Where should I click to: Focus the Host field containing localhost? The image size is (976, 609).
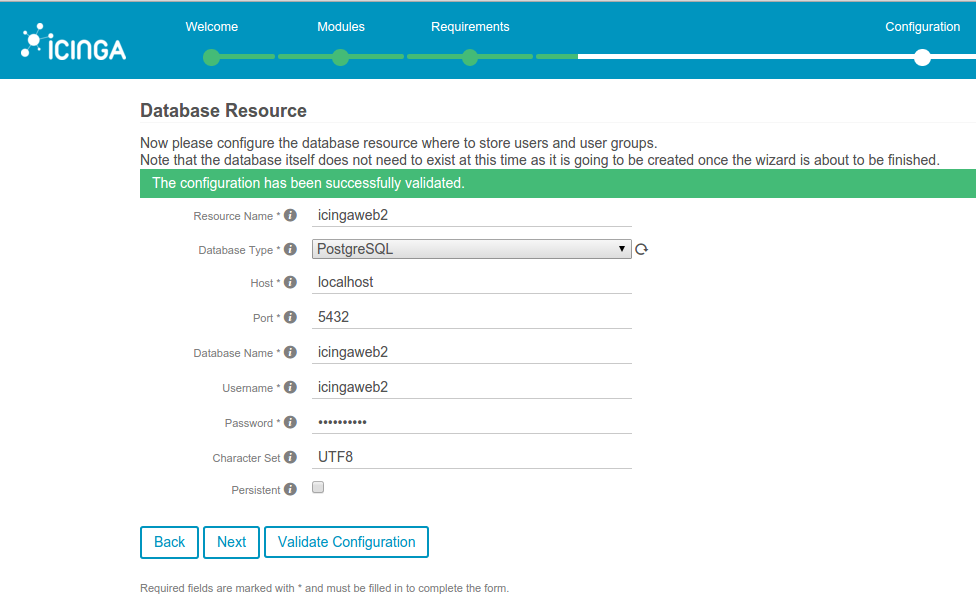pyautogui.click(x=472, y=282)
